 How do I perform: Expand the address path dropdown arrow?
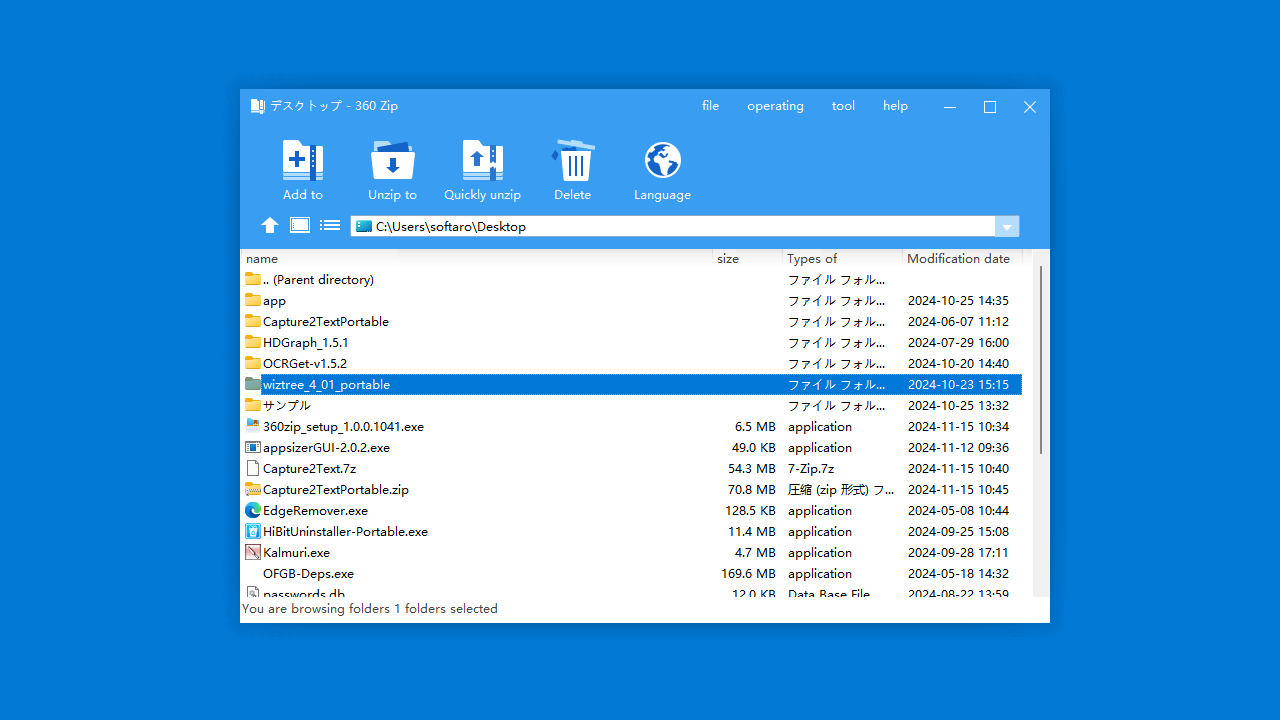point(1007,227)
